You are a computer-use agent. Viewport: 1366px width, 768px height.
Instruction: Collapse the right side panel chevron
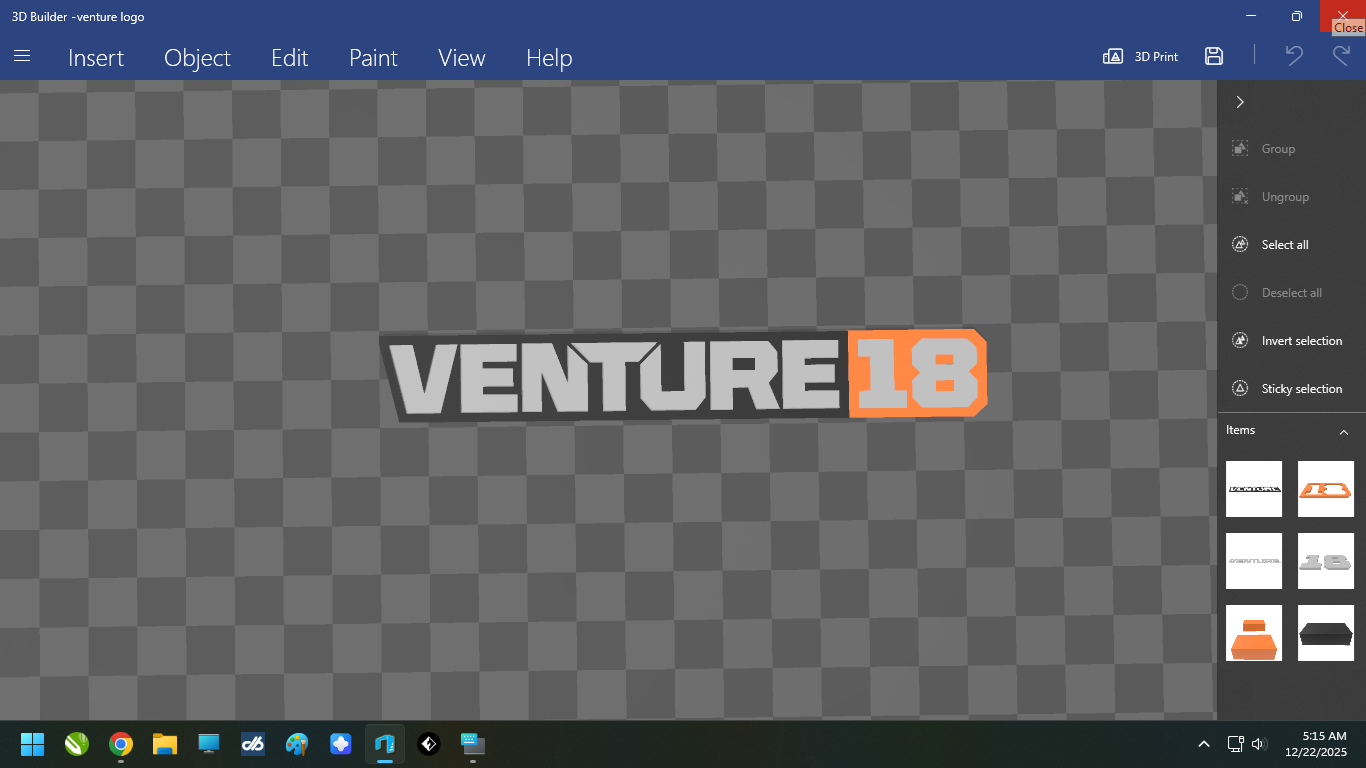click(1240, 102)
